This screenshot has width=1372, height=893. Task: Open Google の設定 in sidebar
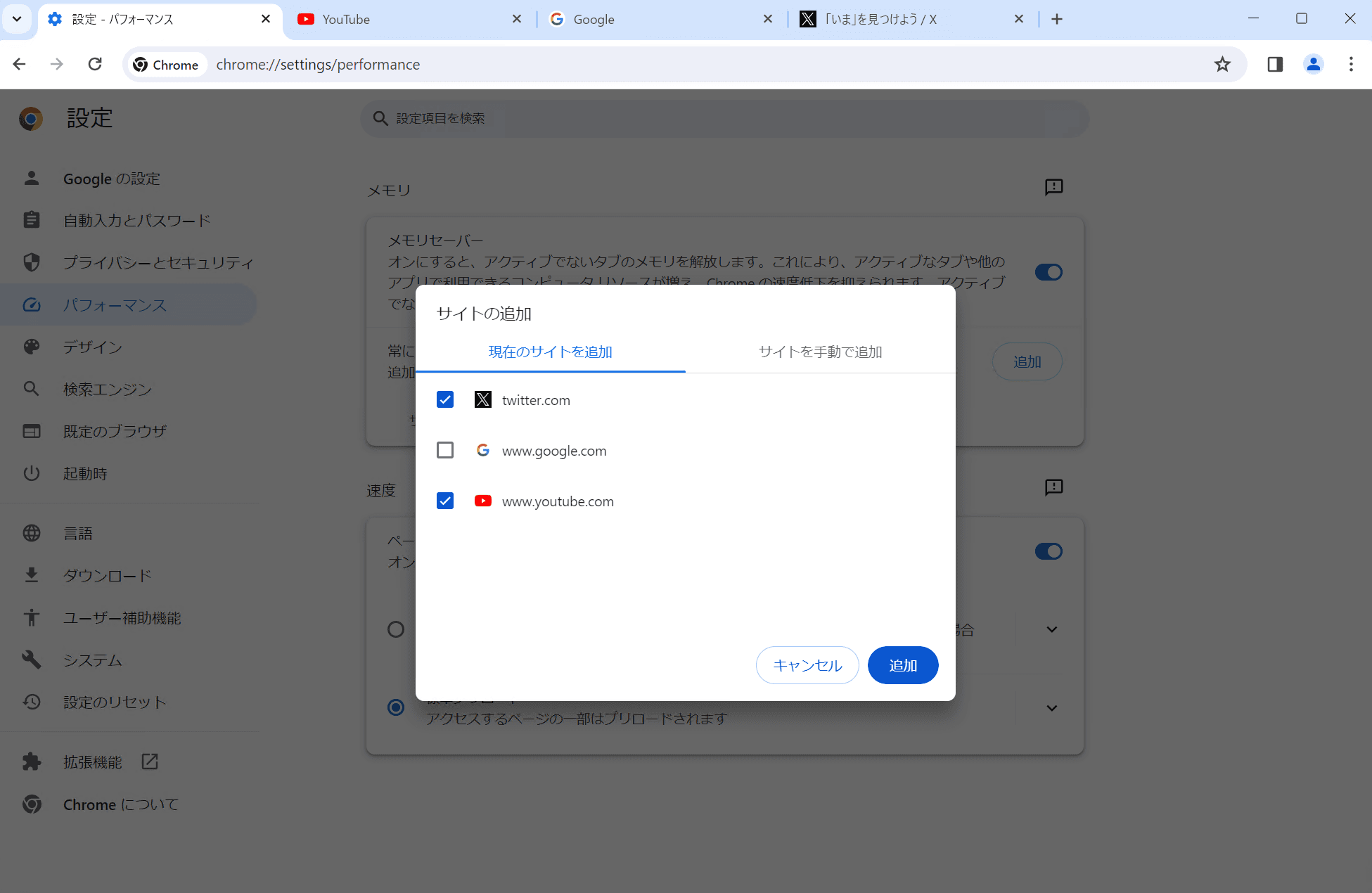click(x=129, y=179)
